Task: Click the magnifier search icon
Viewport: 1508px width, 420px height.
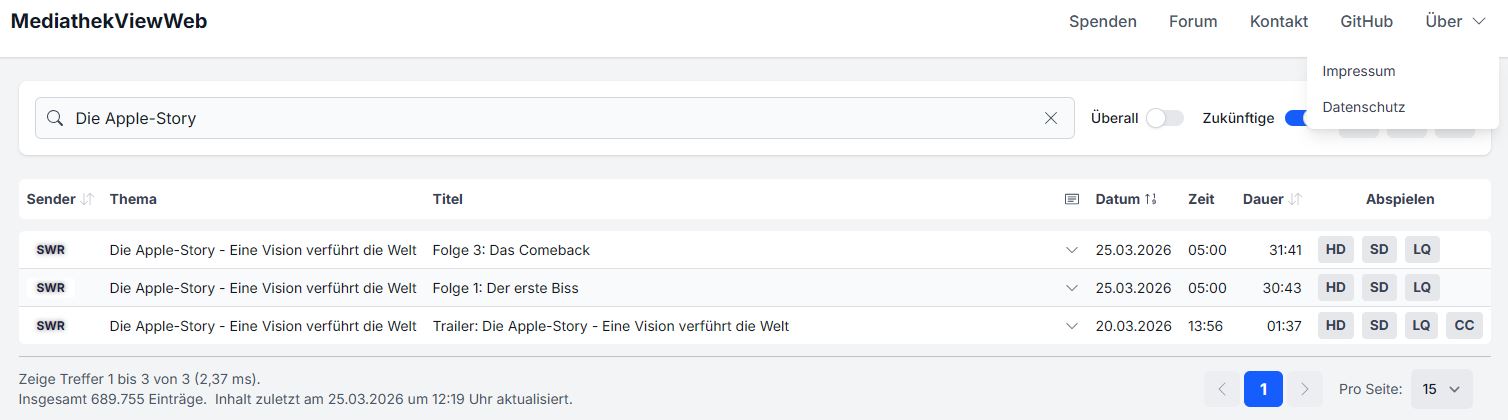Action: pyautogui.click(x=55, y=118)
